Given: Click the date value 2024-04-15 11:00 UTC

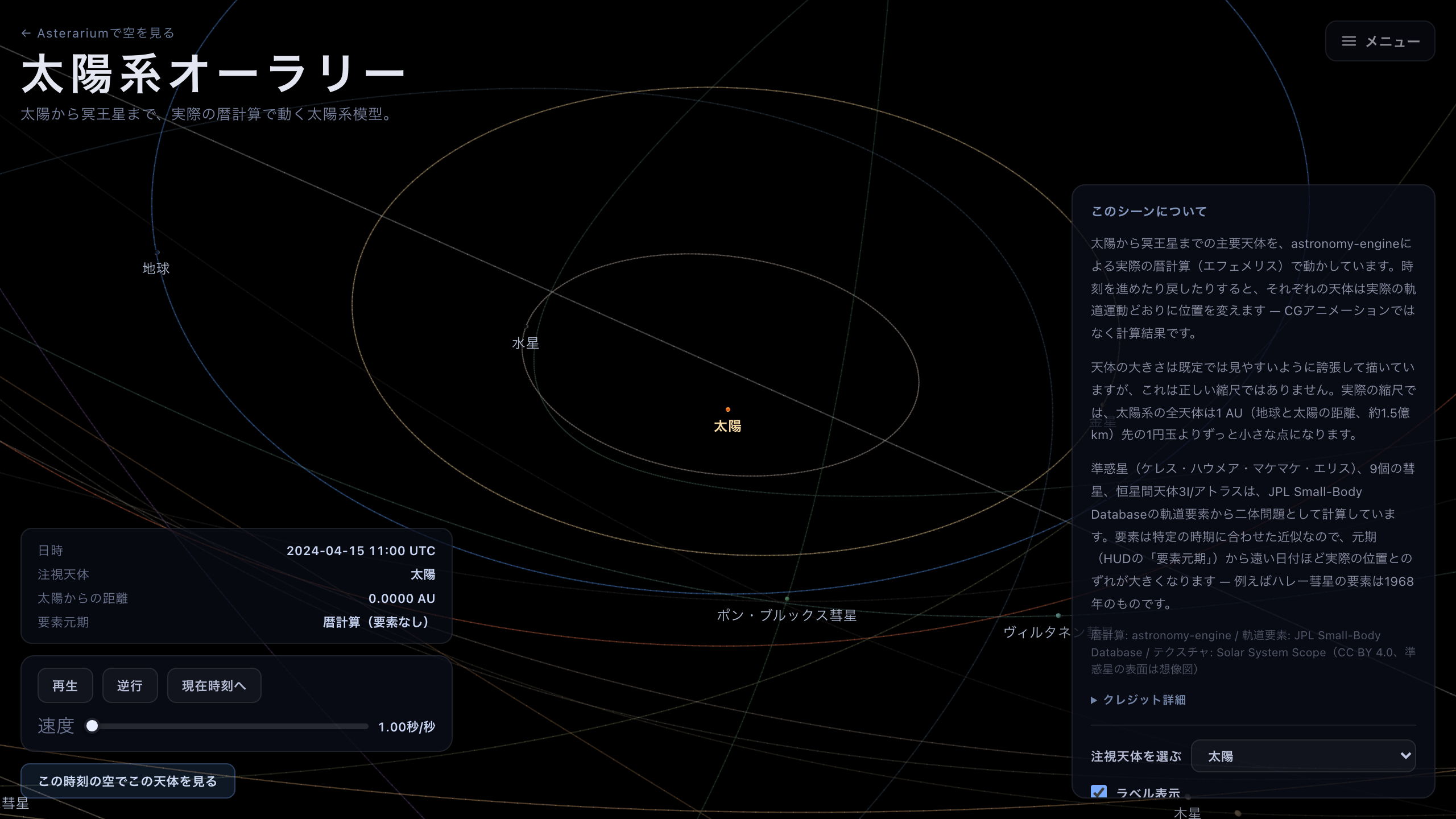Looking at the screenshot, I should tap(361, 551).
